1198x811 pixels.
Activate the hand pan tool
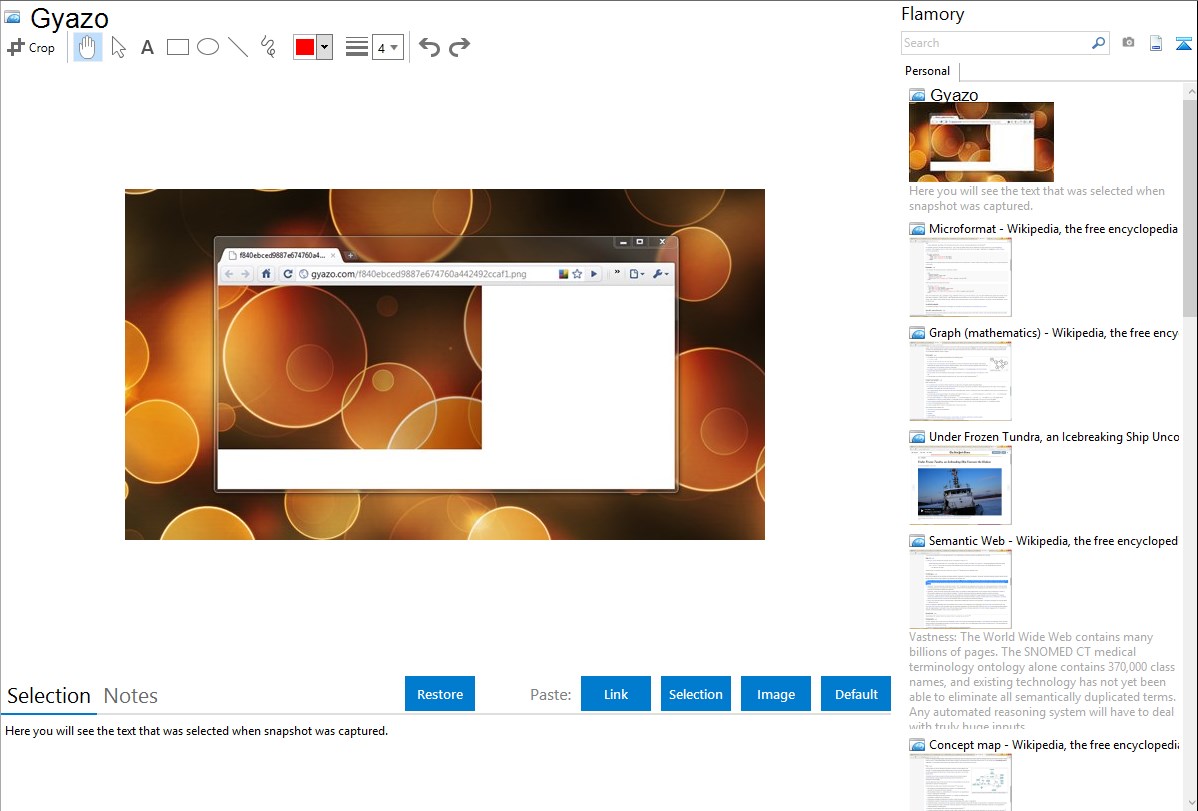[88, 47]
